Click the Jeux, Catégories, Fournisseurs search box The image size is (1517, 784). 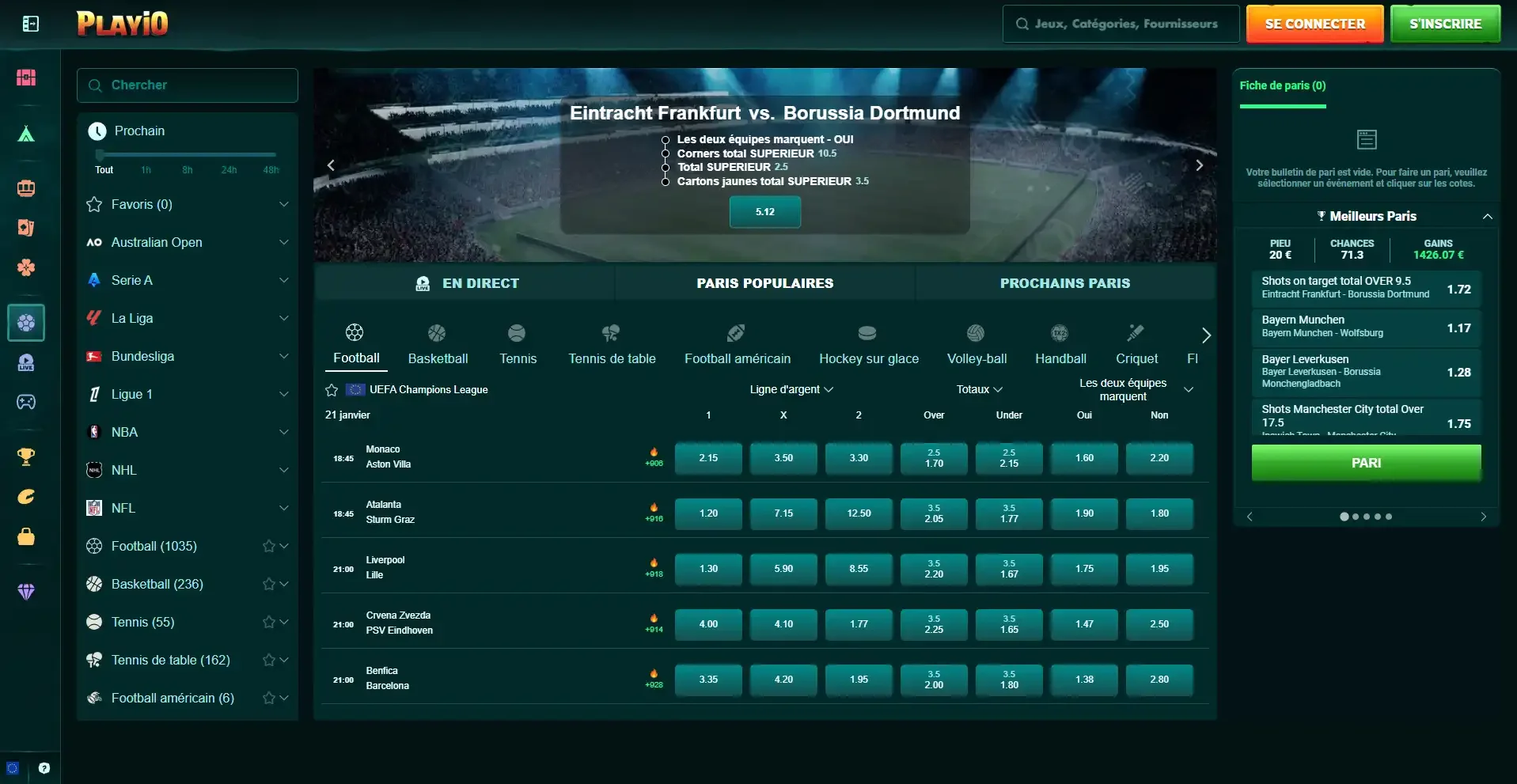tap(1121, 24)
